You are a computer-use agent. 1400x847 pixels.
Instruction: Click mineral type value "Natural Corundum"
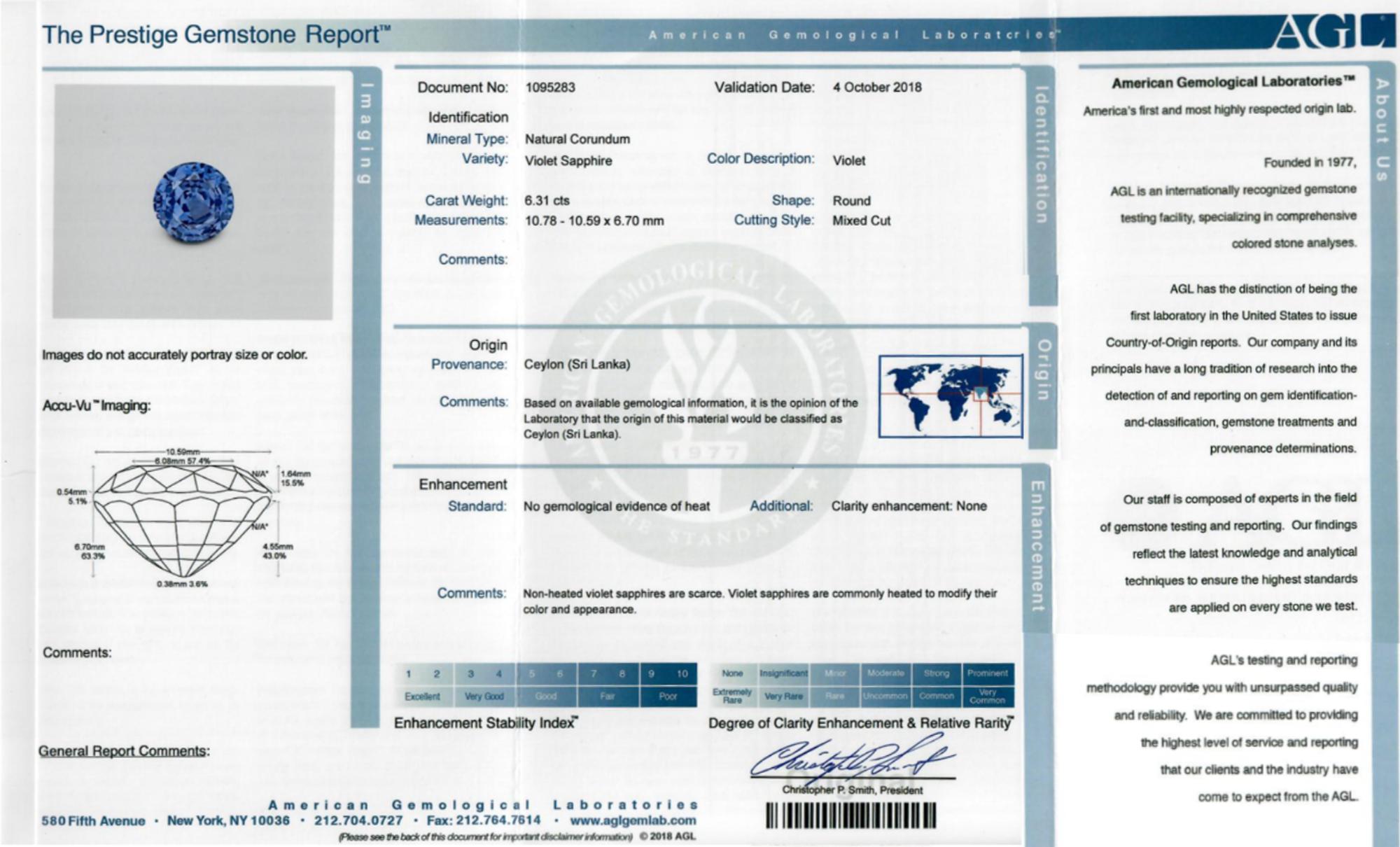577,139
